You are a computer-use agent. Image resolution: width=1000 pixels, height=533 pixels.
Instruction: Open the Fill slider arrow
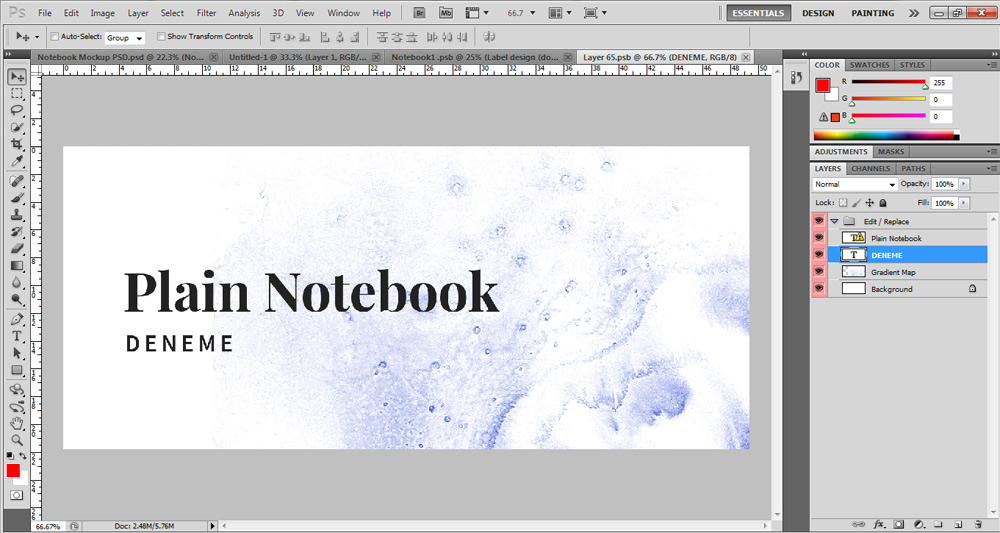coord(963,203)
